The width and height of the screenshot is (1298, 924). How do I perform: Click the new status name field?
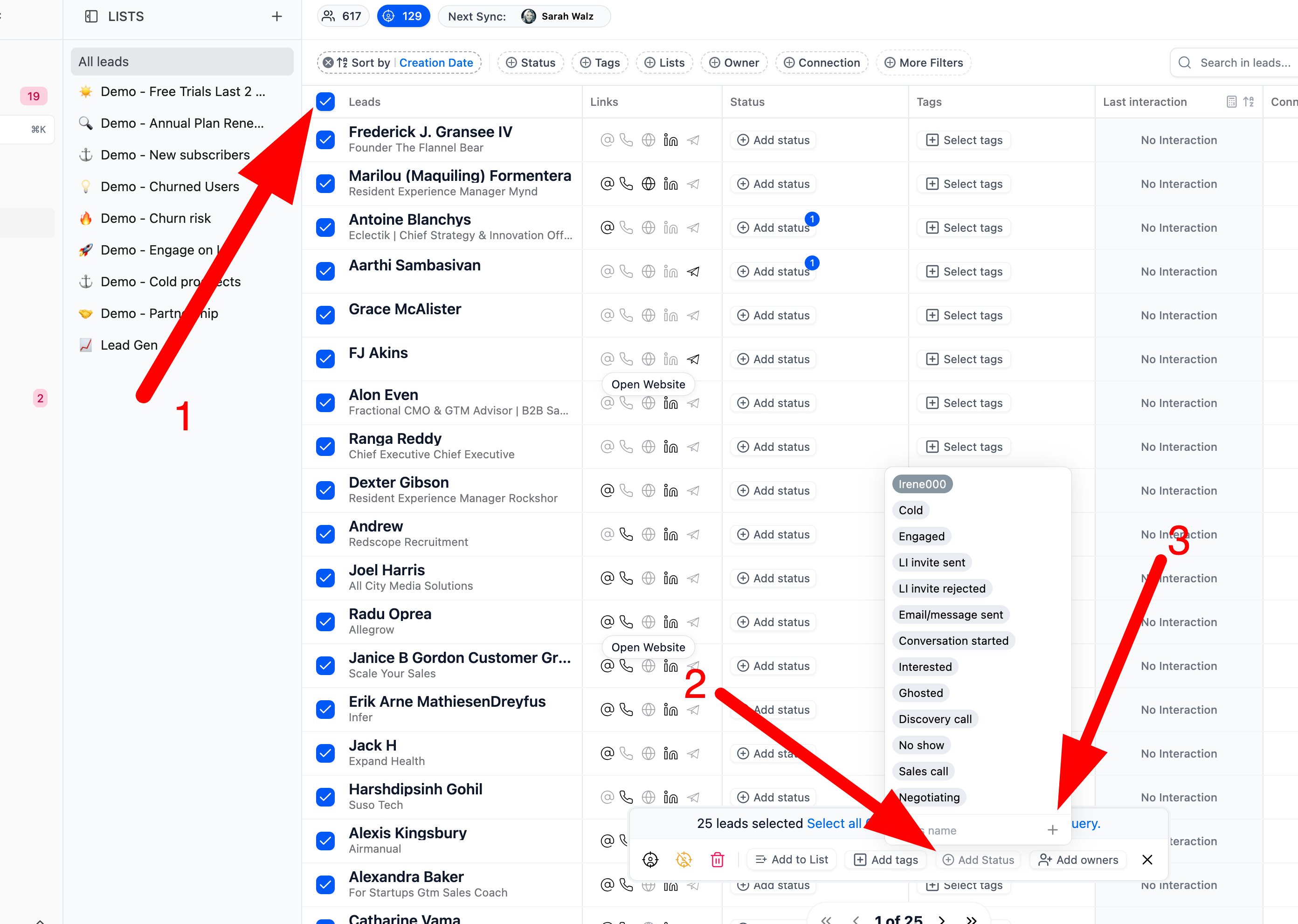(x=967, y=830)
